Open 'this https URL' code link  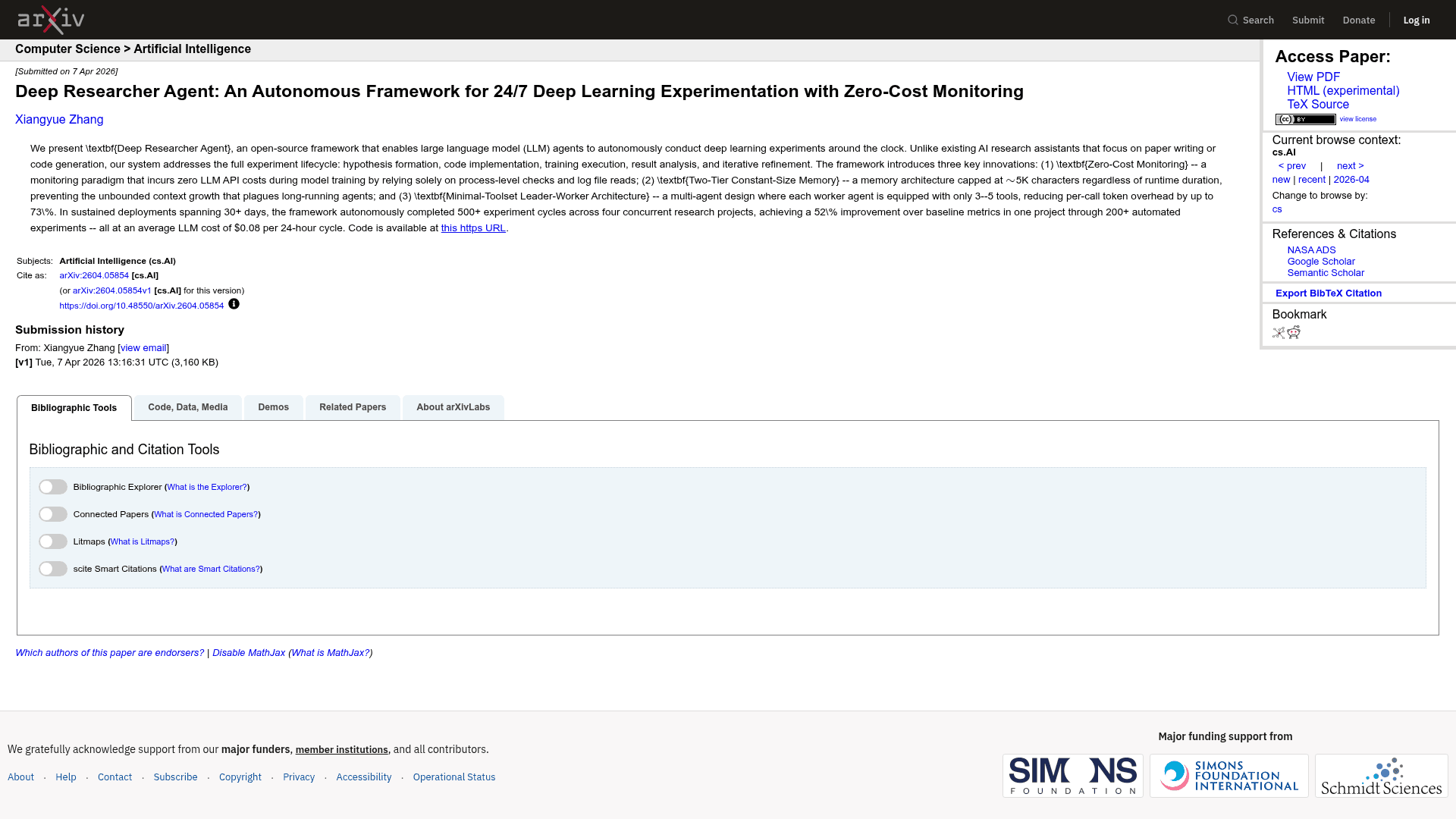473,228
